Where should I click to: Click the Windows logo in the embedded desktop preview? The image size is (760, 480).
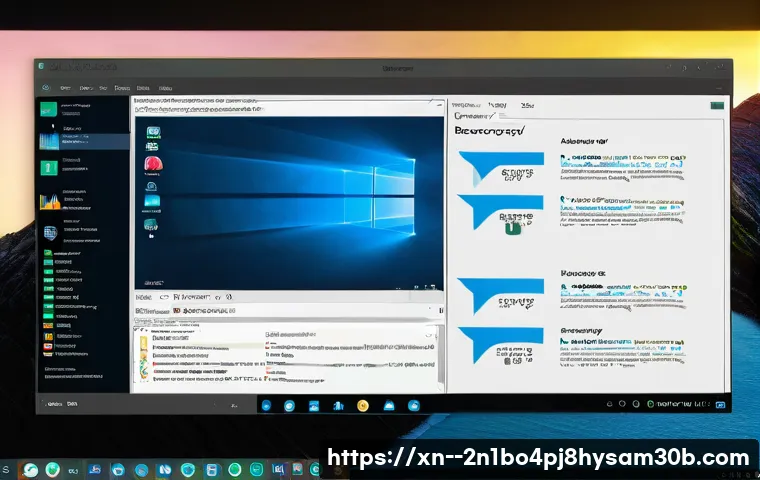379,196
